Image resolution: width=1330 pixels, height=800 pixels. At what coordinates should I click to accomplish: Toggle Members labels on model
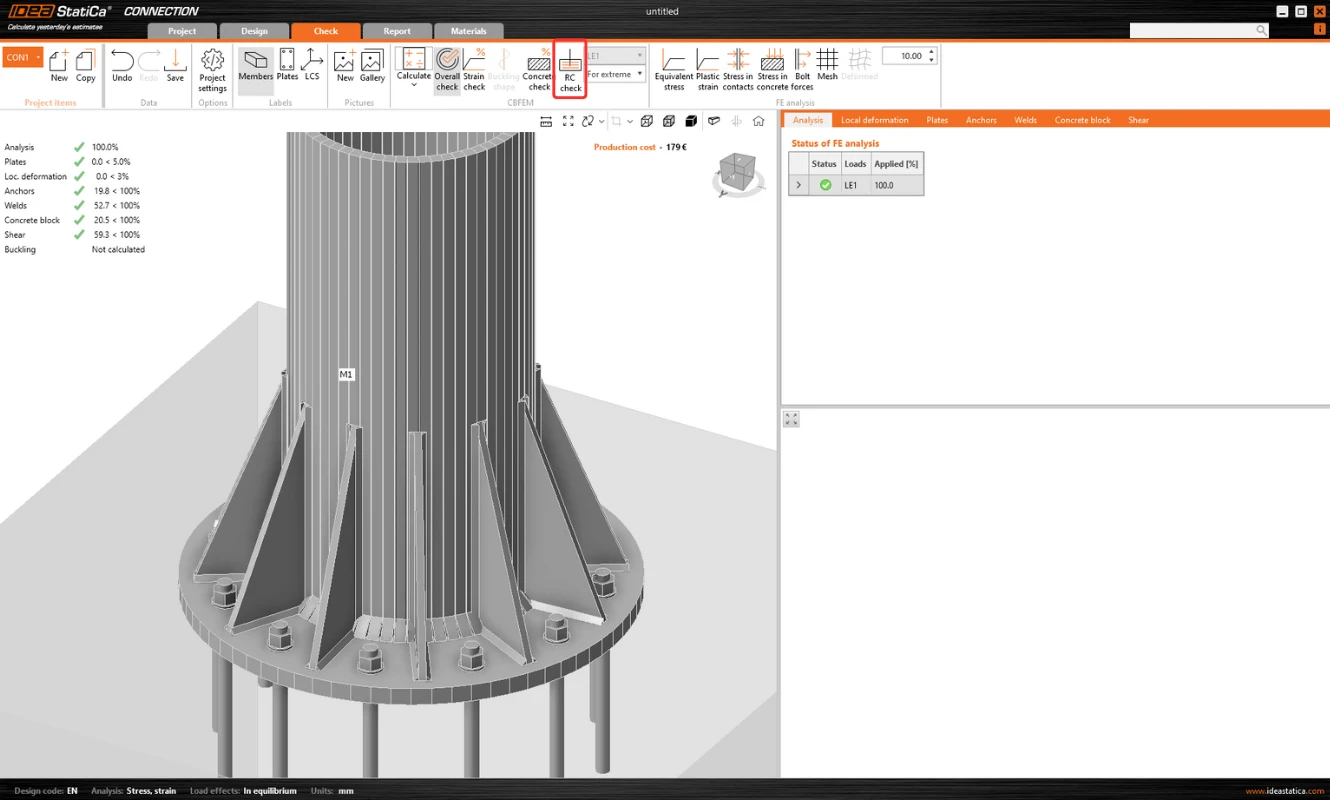(x=255, y=66)
